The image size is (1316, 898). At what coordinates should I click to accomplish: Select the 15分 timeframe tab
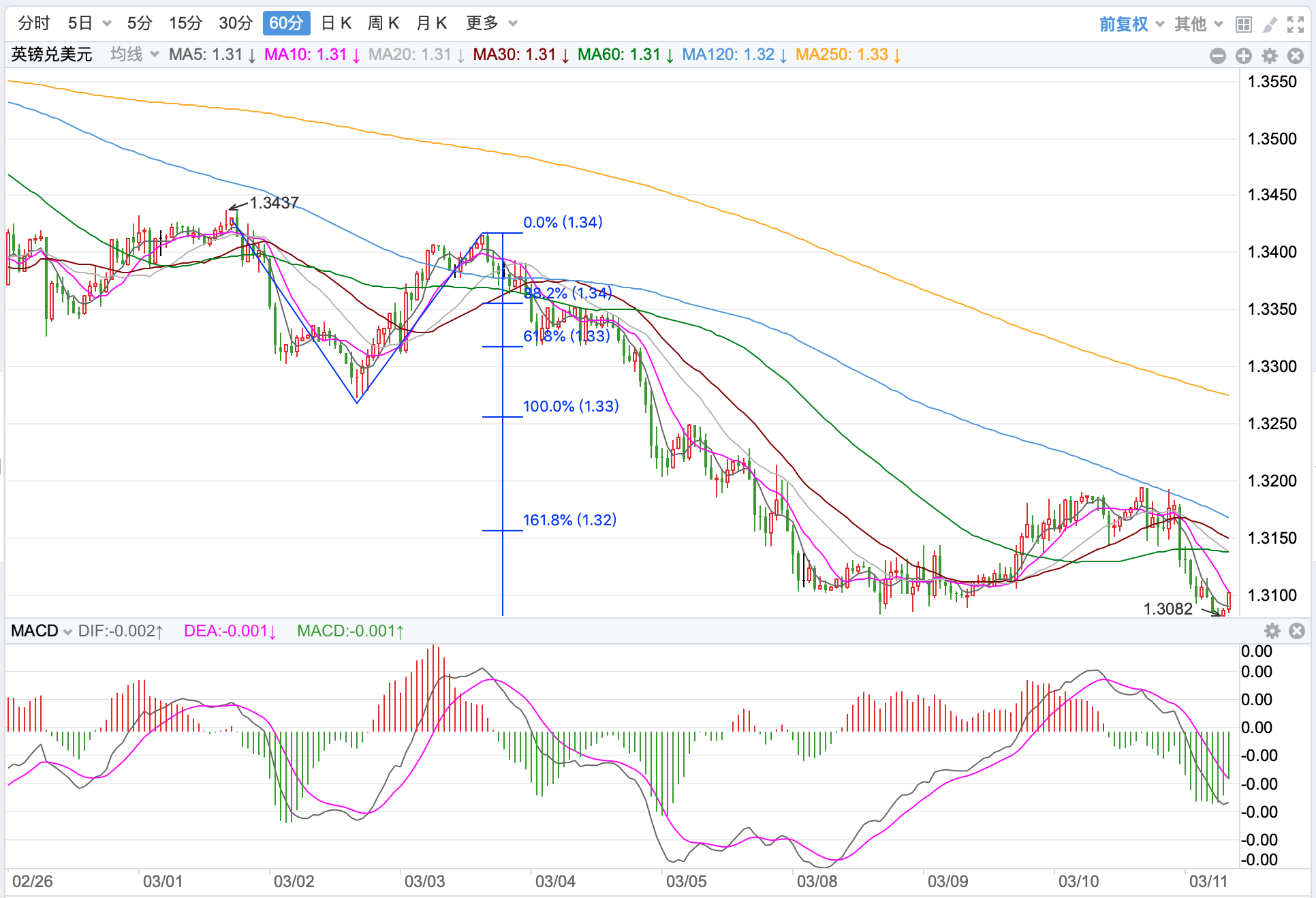click(185, 23)
